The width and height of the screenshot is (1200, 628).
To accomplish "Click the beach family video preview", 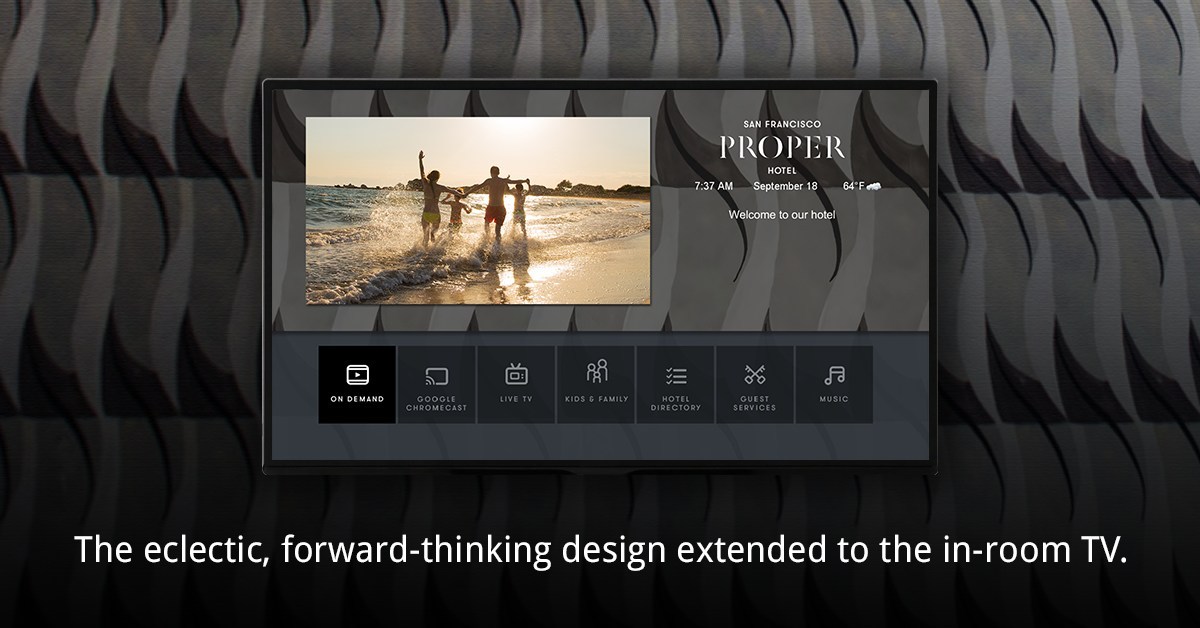I will 477,210.
